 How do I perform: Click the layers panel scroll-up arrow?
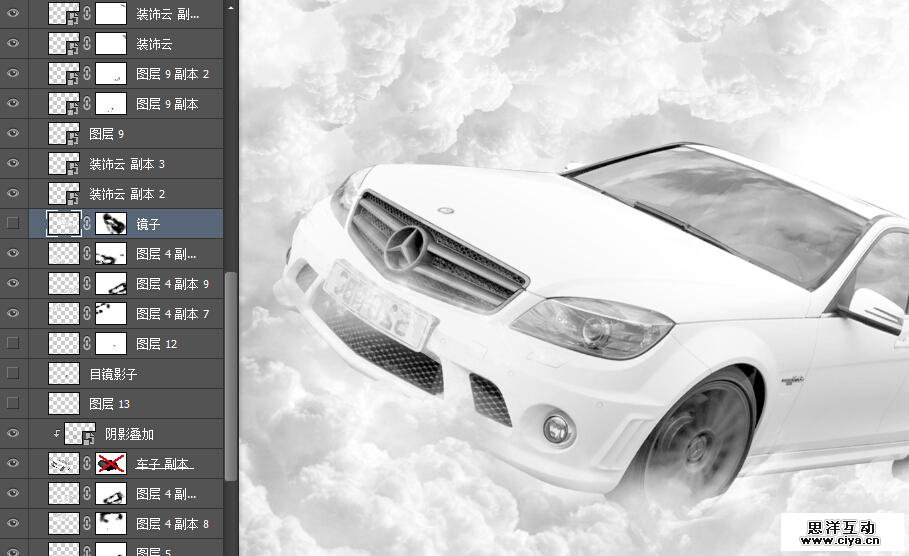point(231,8)
